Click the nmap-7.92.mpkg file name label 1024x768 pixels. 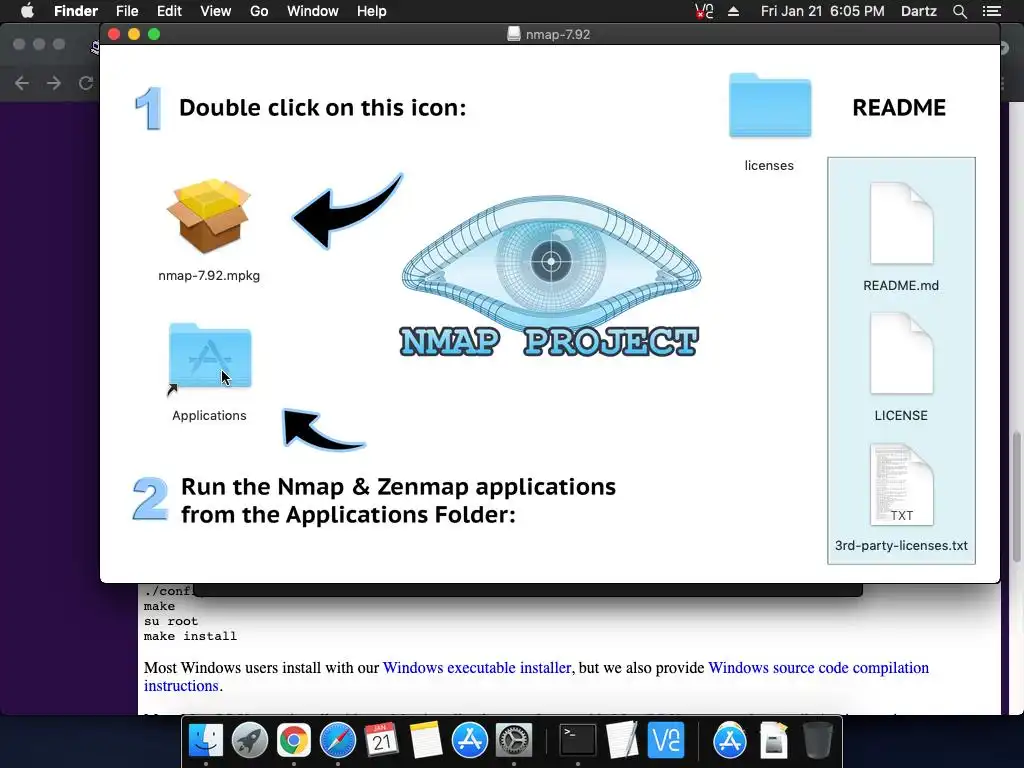[209, 276]
